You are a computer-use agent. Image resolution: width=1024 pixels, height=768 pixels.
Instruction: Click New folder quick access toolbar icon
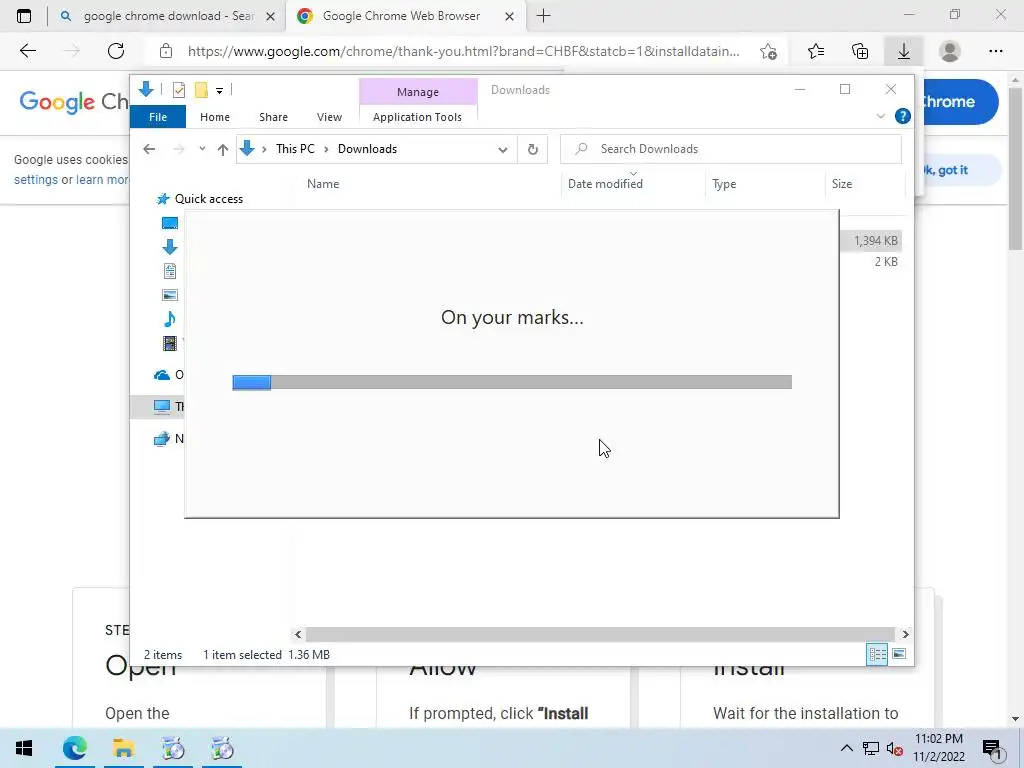pyautogui.click(x=201, y=90)
